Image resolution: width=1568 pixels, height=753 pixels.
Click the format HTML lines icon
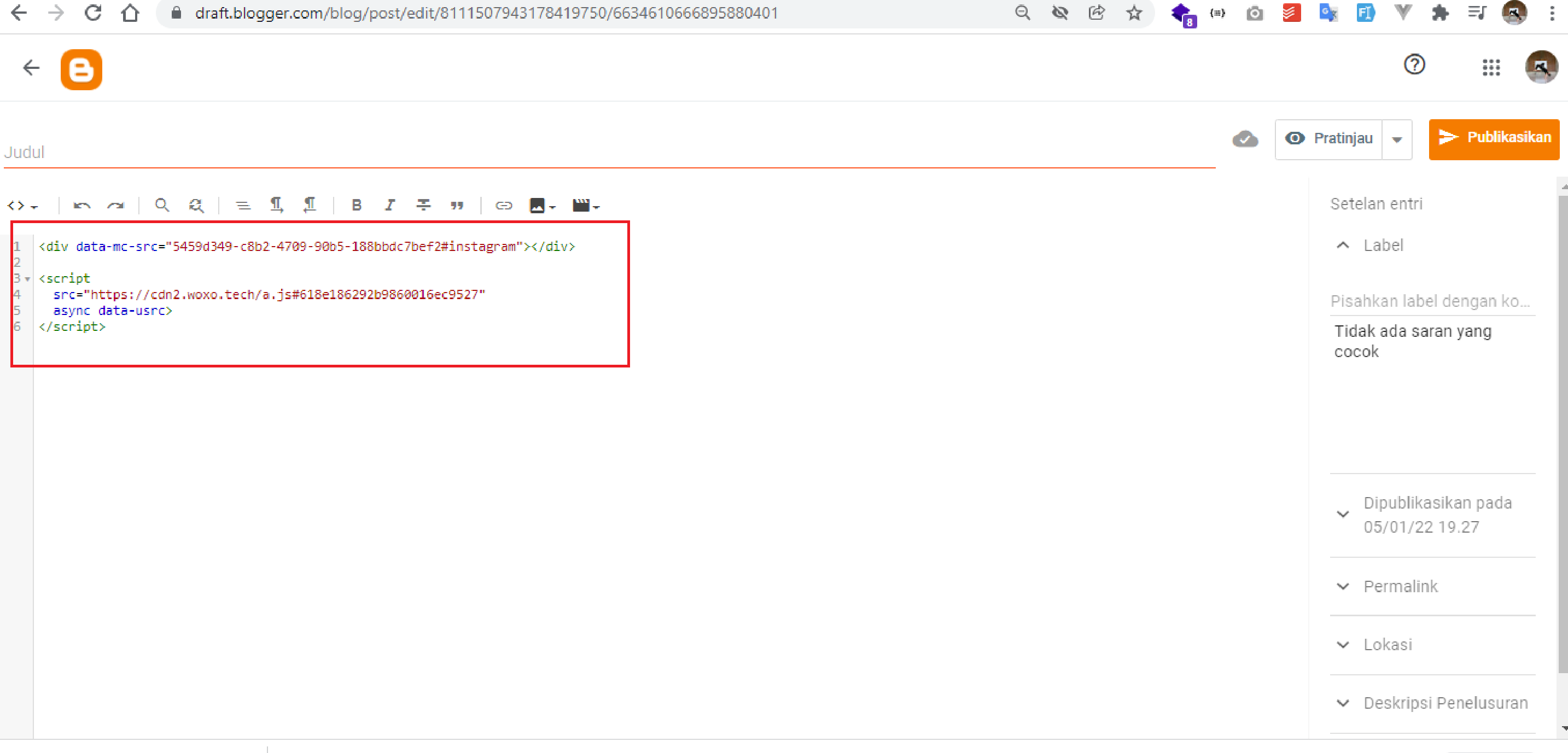pyautogui.click(x=243, y=206)
